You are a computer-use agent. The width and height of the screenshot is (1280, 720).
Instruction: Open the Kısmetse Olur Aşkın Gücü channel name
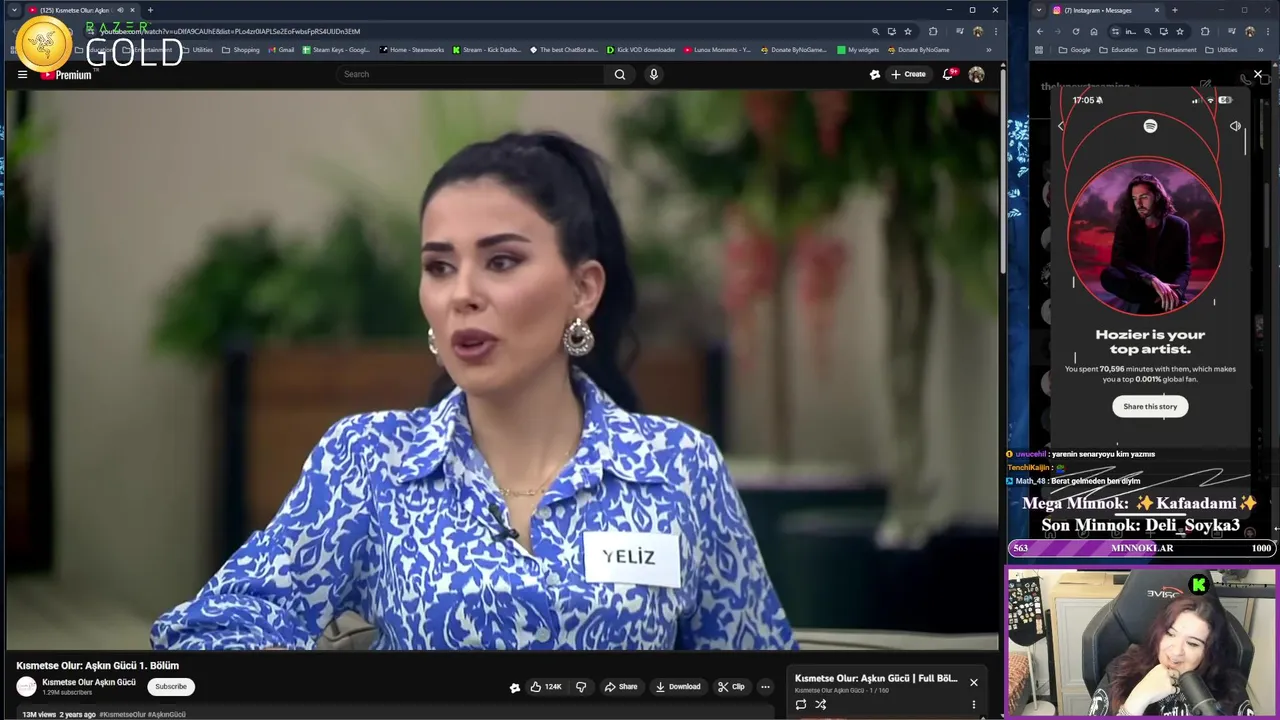[x=89, y=682]
